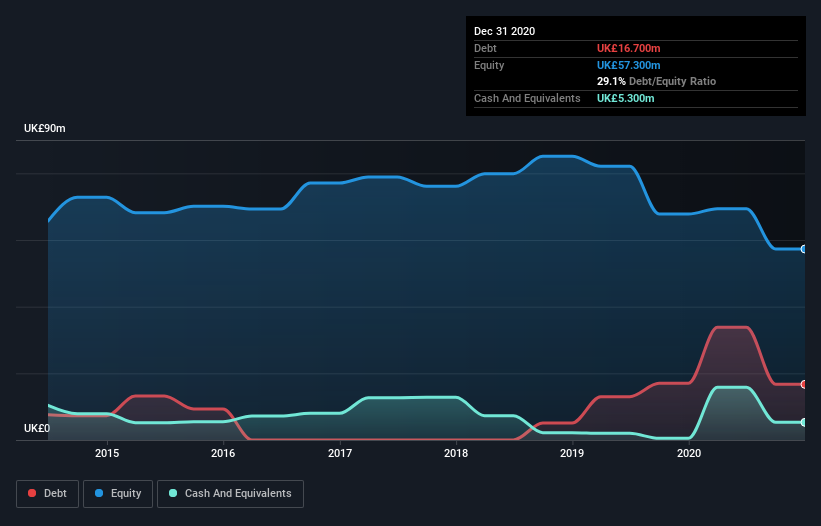Image resolution: width=821 pixels, height=526 pixels.
Task: Click the Debt line peak in 2020
Action: click(x=731, y=327)
